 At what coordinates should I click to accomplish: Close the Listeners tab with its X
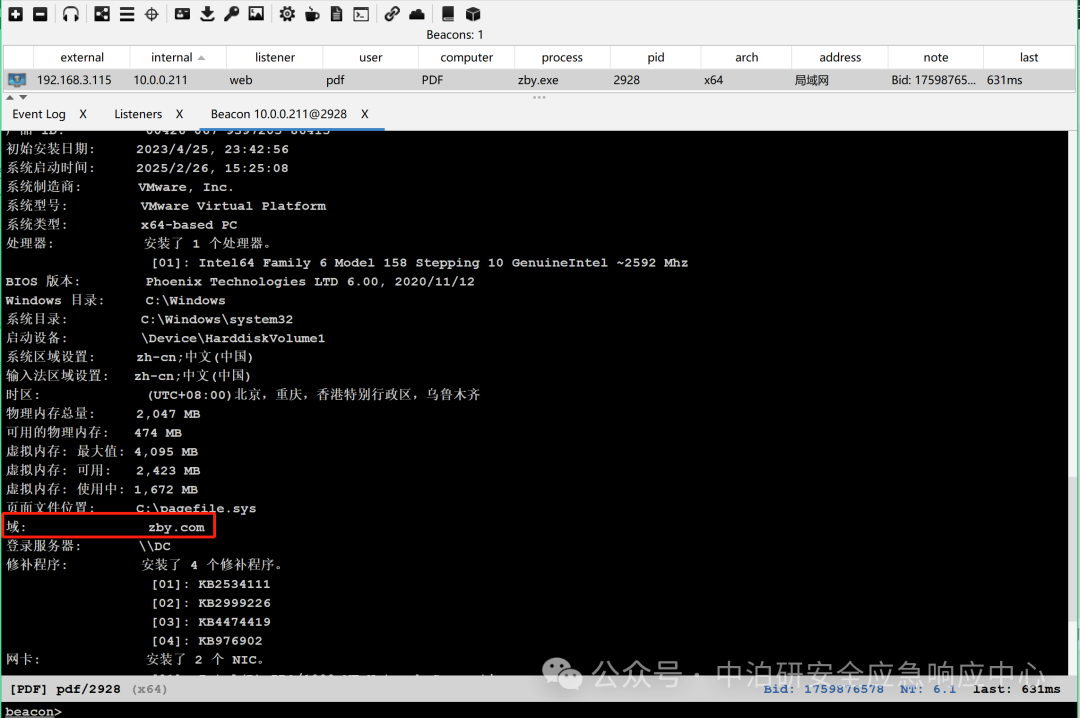click(179, 114)
